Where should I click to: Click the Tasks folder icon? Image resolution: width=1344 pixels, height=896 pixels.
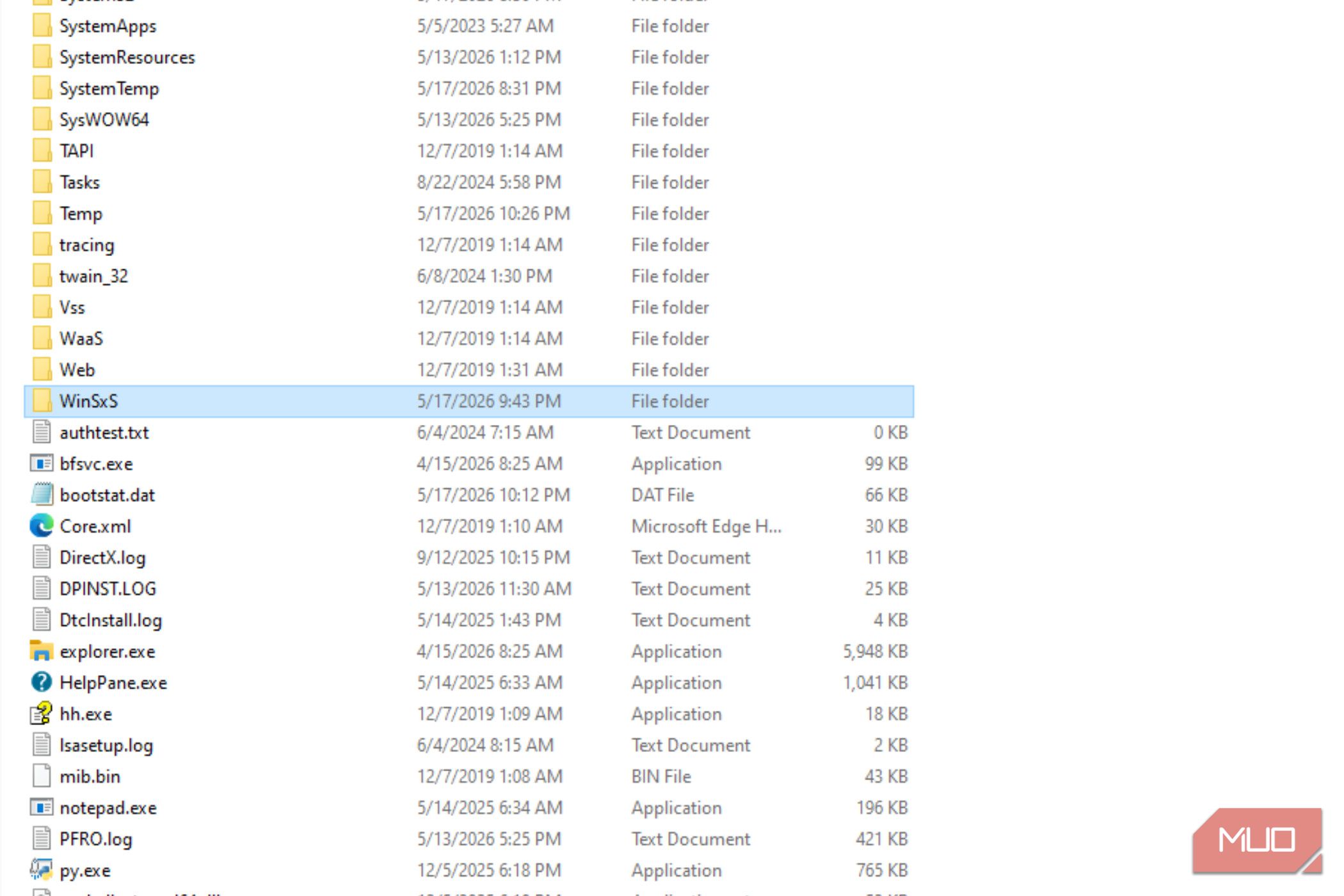[42, 182]
